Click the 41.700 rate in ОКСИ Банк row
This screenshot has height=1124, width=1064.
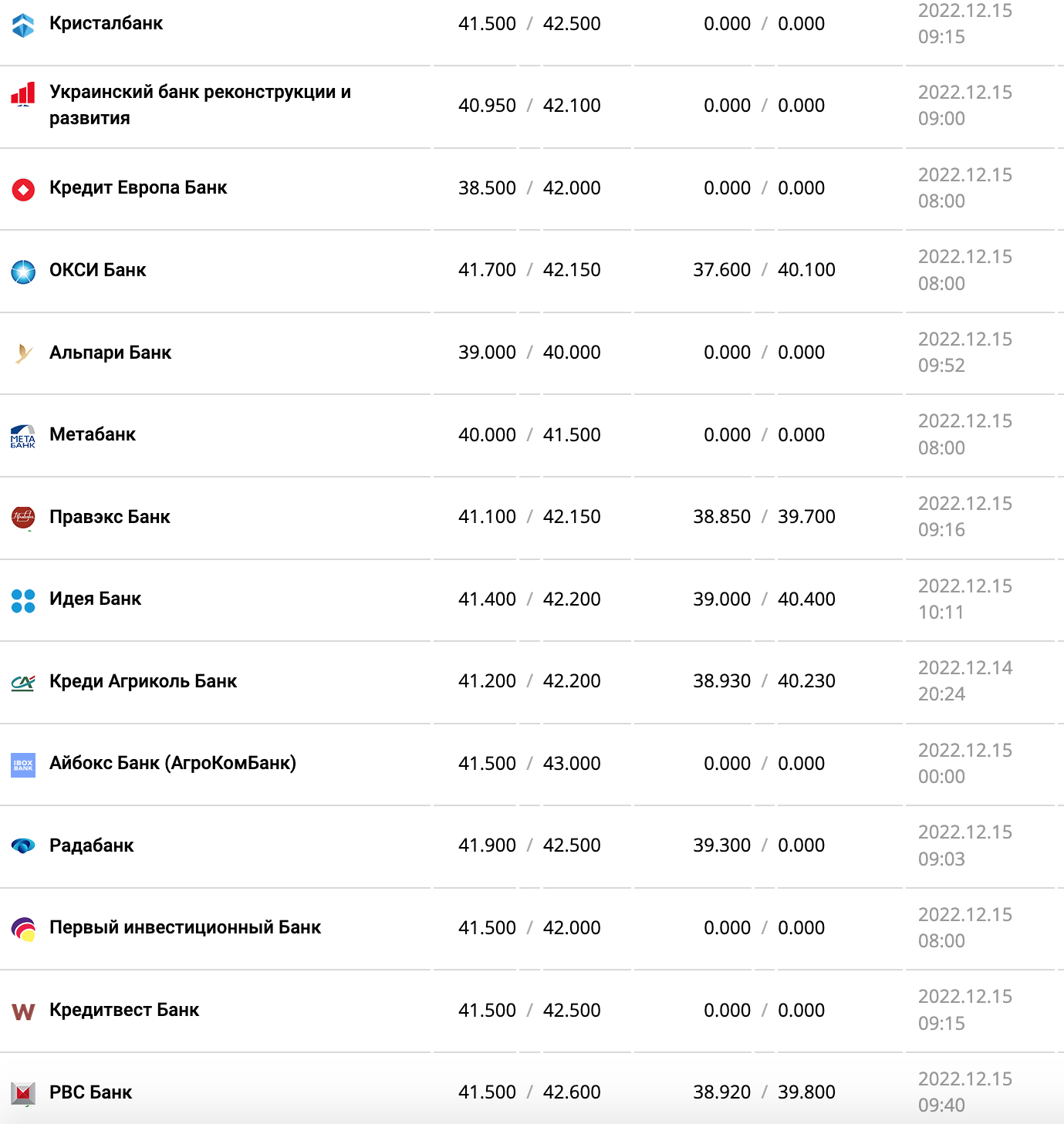pyautogui.click(x=487, y=270)
